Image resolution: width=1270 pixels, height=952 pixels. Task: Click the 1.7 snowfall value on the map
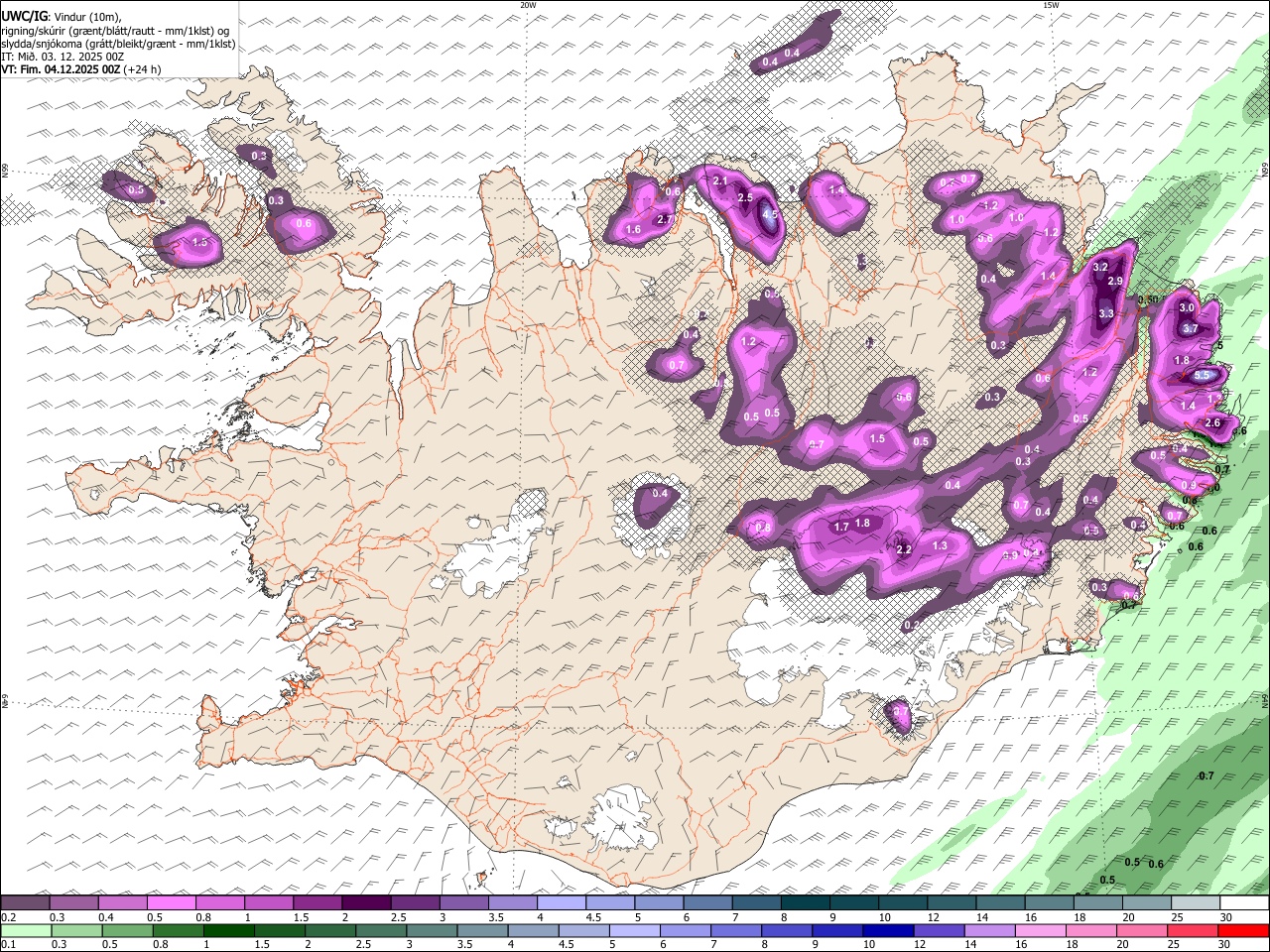(x=840, y=527)
